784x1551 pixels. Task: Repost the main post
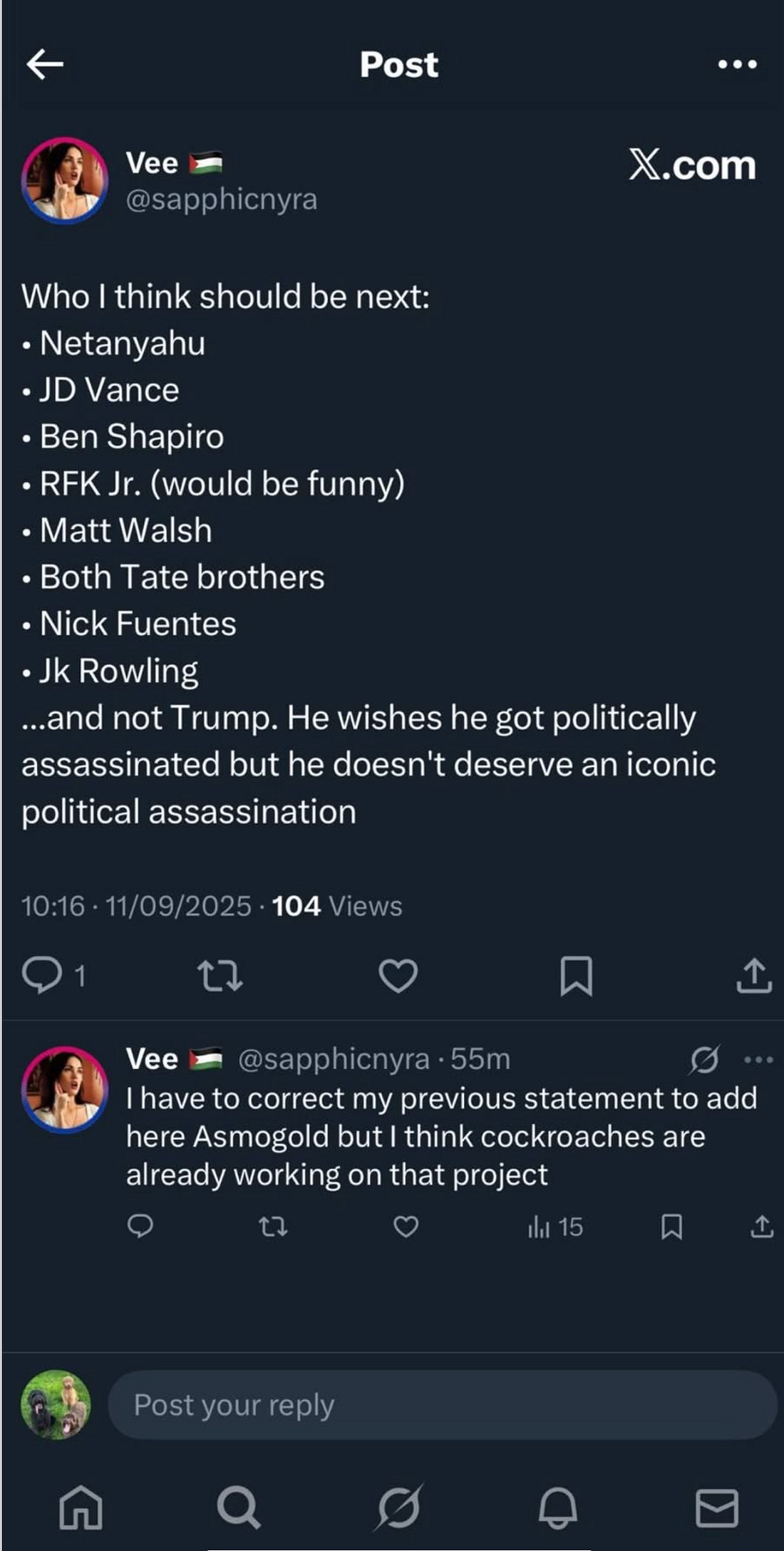tap(220, 976)
